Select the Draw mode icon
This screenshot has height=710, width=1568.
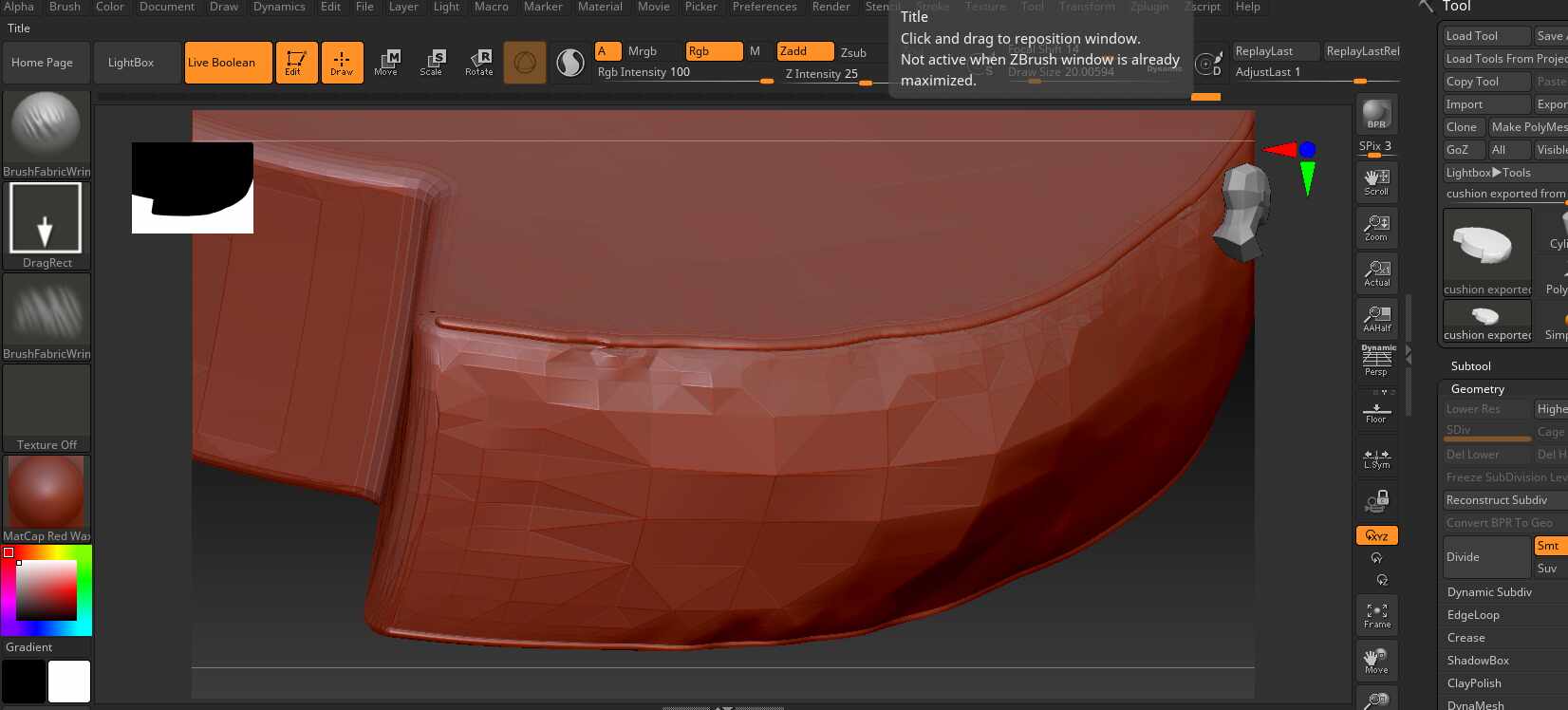tap(342, 63)
